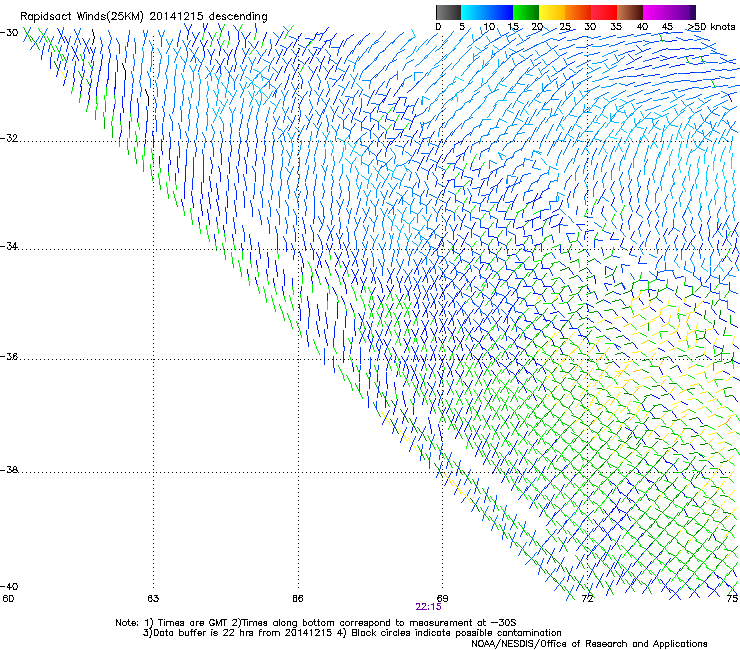Screen dimensions: 740x650
Task: Click the longitude label '72'
Action: coord(587,599)
